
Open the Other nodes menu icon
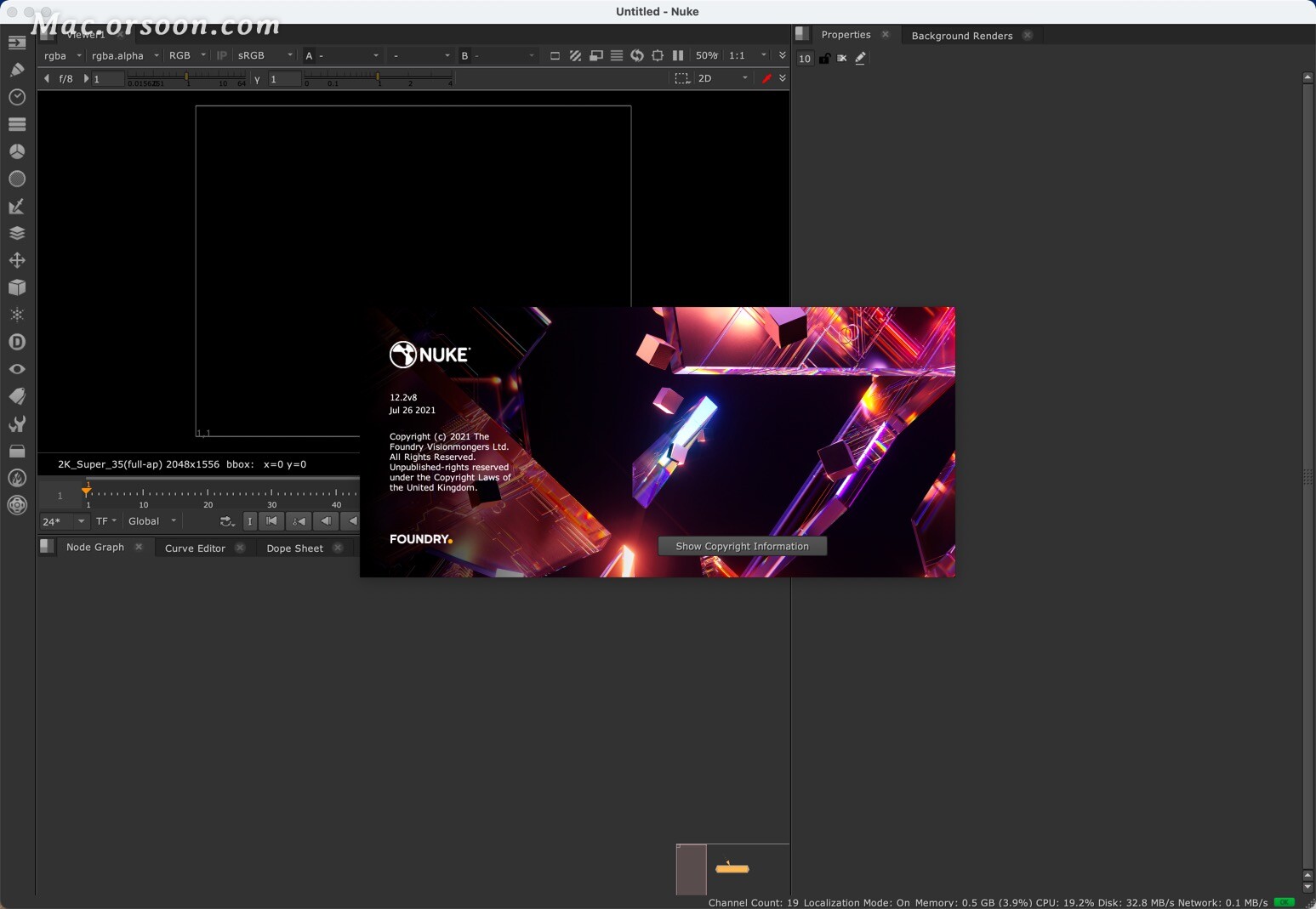pyautogui.click(x=17, y=451)
